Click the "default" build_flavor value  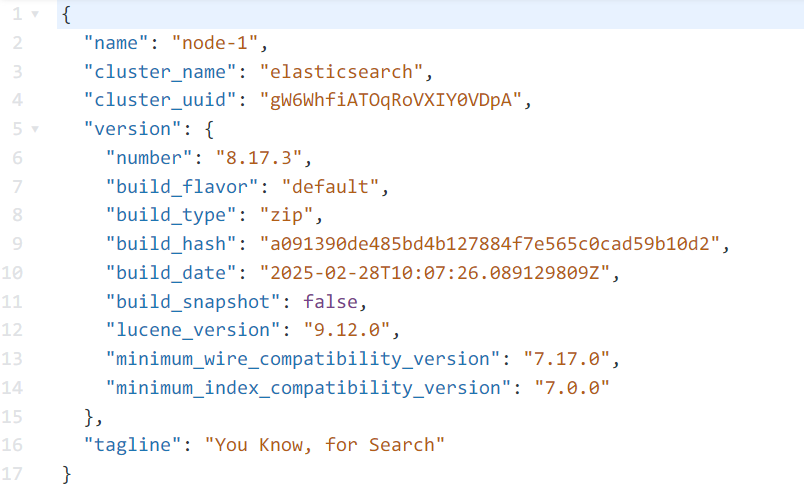coord(334,186)
